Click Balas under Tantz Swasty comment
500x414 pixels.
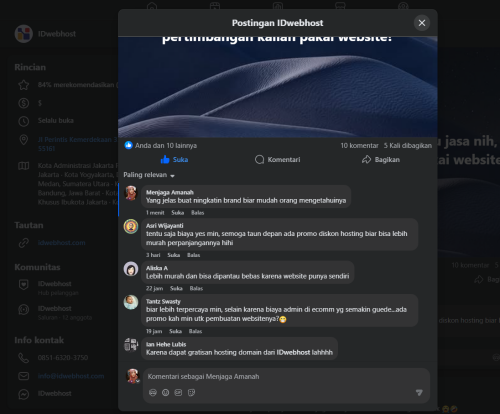click(195, 331)
